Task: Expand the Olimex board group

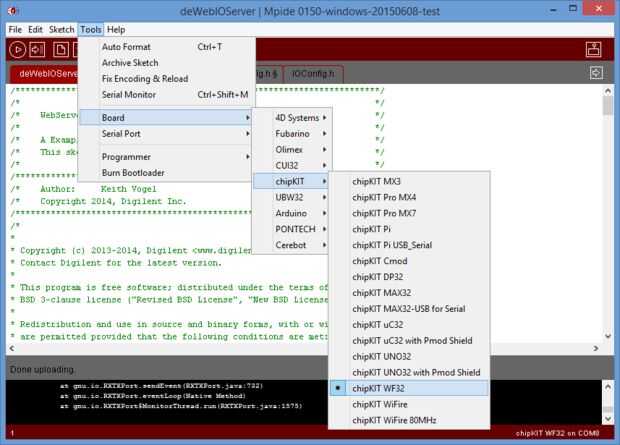Action: [x=291, y=150]
